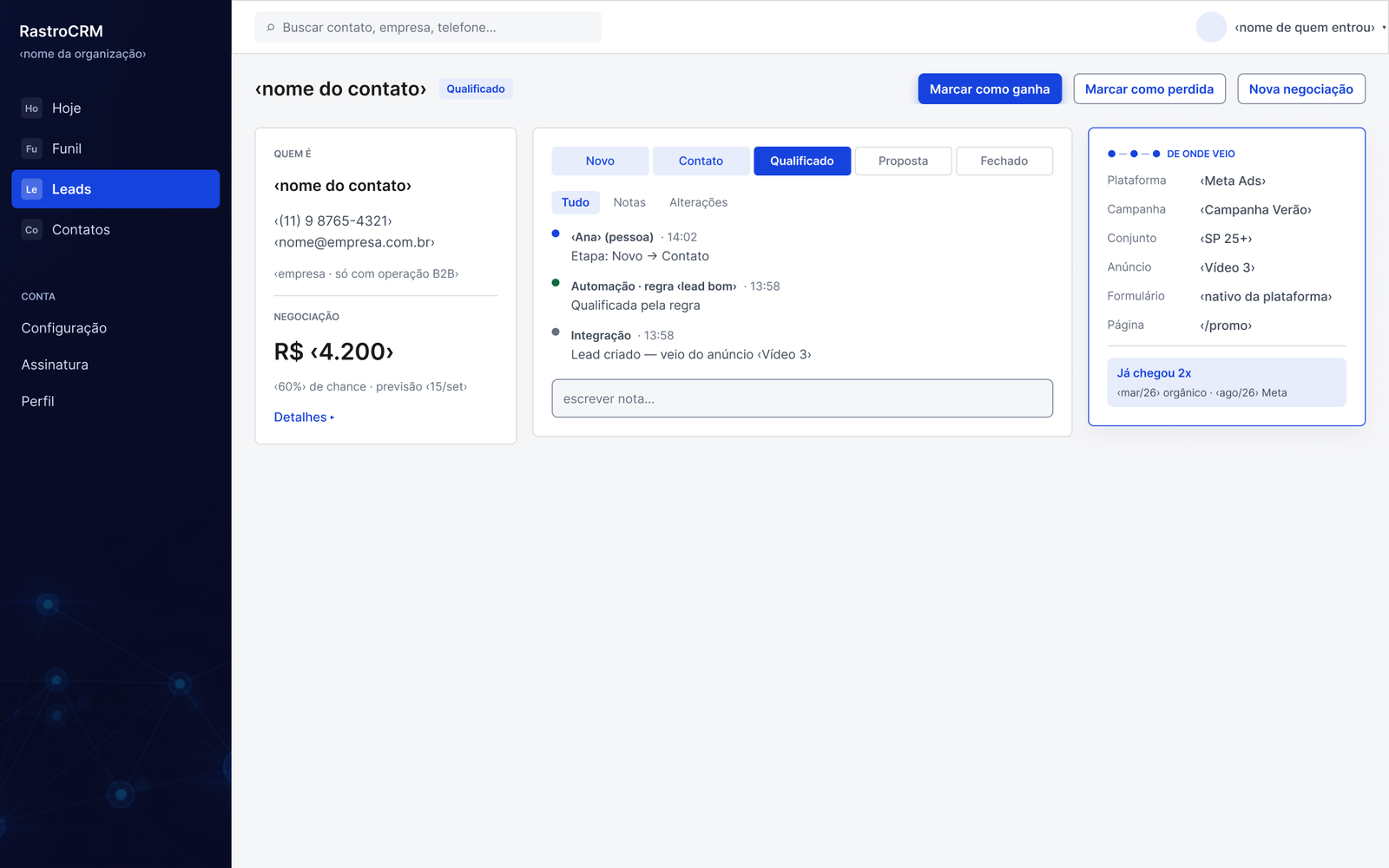Open Hoje via its Ho icon
This screenshot has height=868, width=1389.
pyautogui.click(x=31, y=108)
